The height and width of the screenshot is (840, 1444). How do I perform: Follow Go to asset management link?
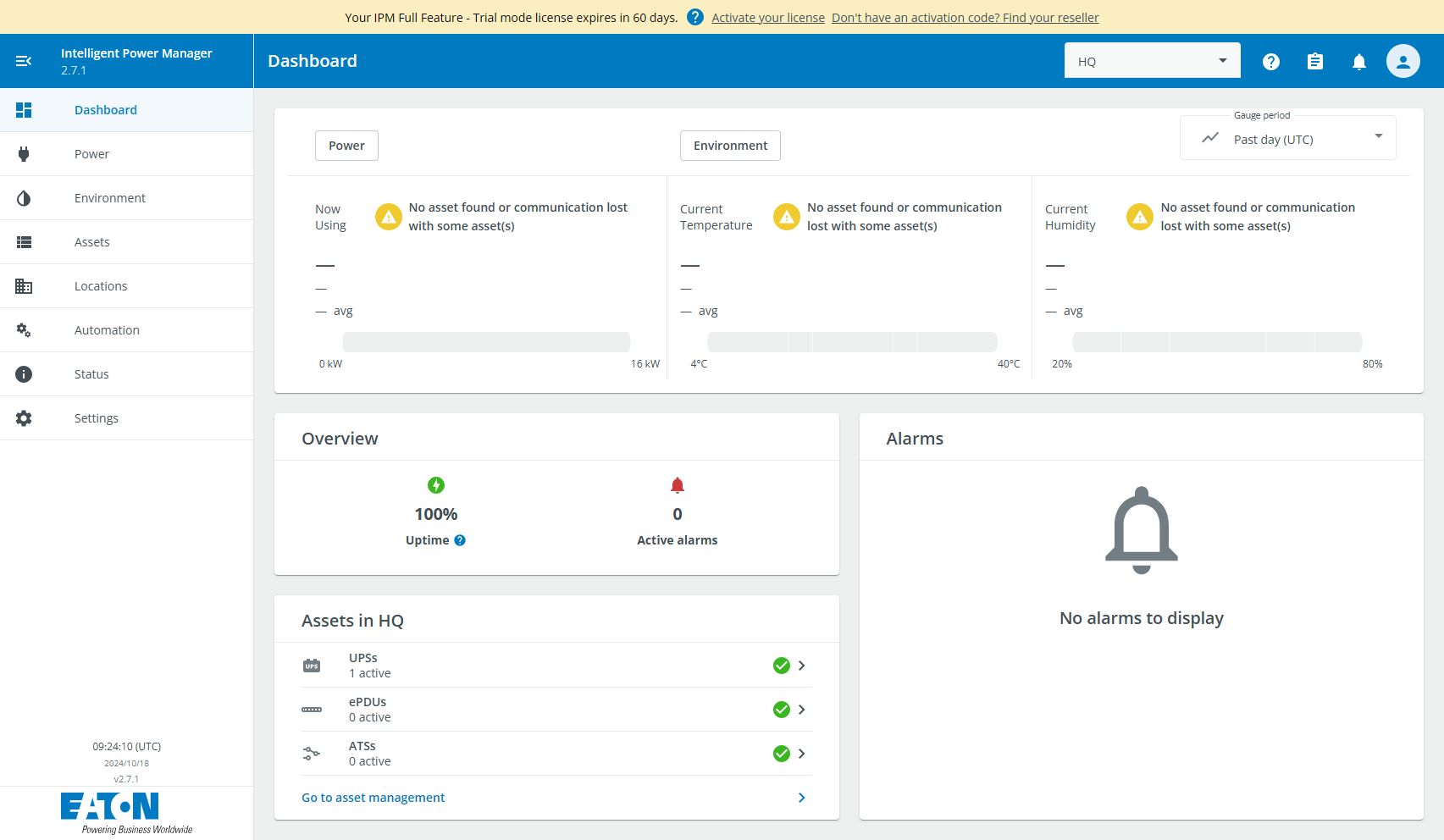point(373,798)
